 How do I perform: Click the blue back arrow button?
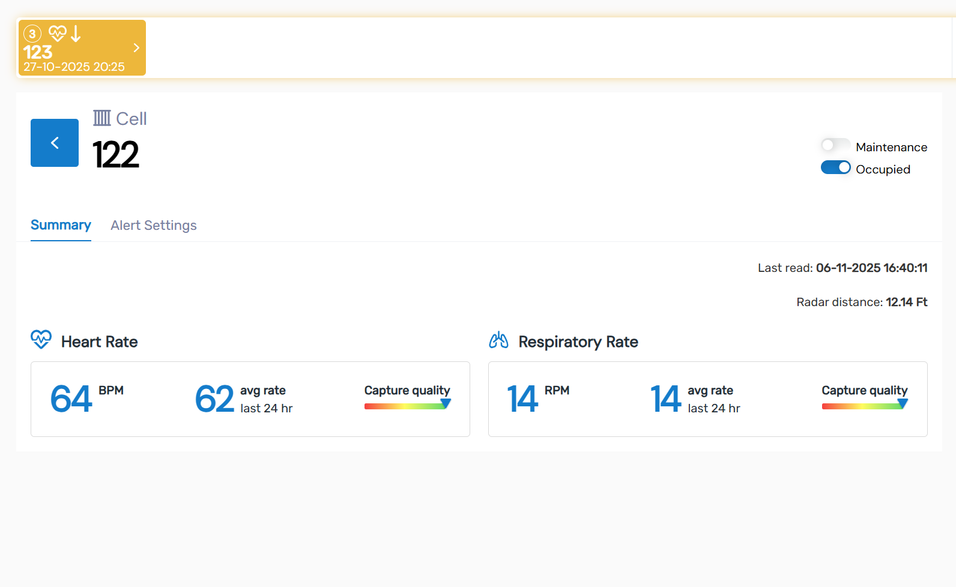[54, 143]
